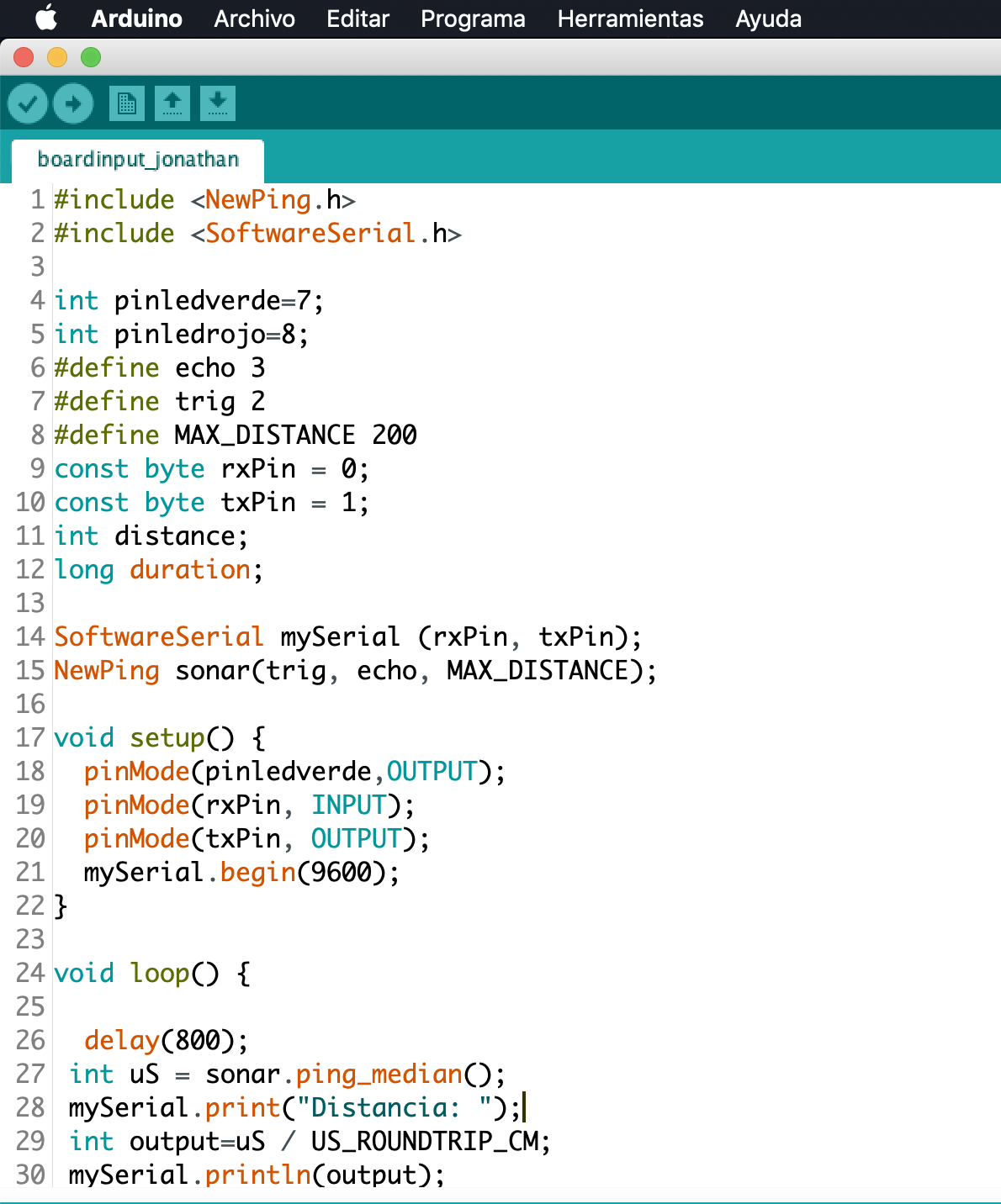
Task: Click the Verify checkmark button
Action: click(28, 103)
